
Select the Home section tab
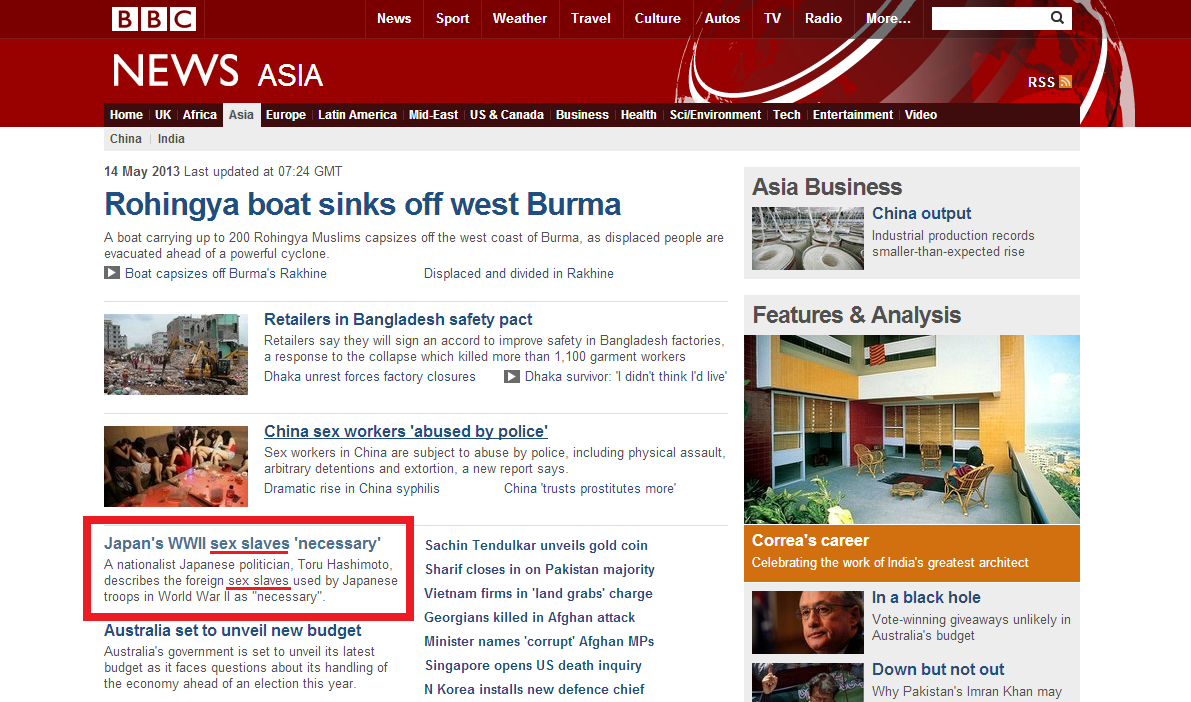click(126, 115)
